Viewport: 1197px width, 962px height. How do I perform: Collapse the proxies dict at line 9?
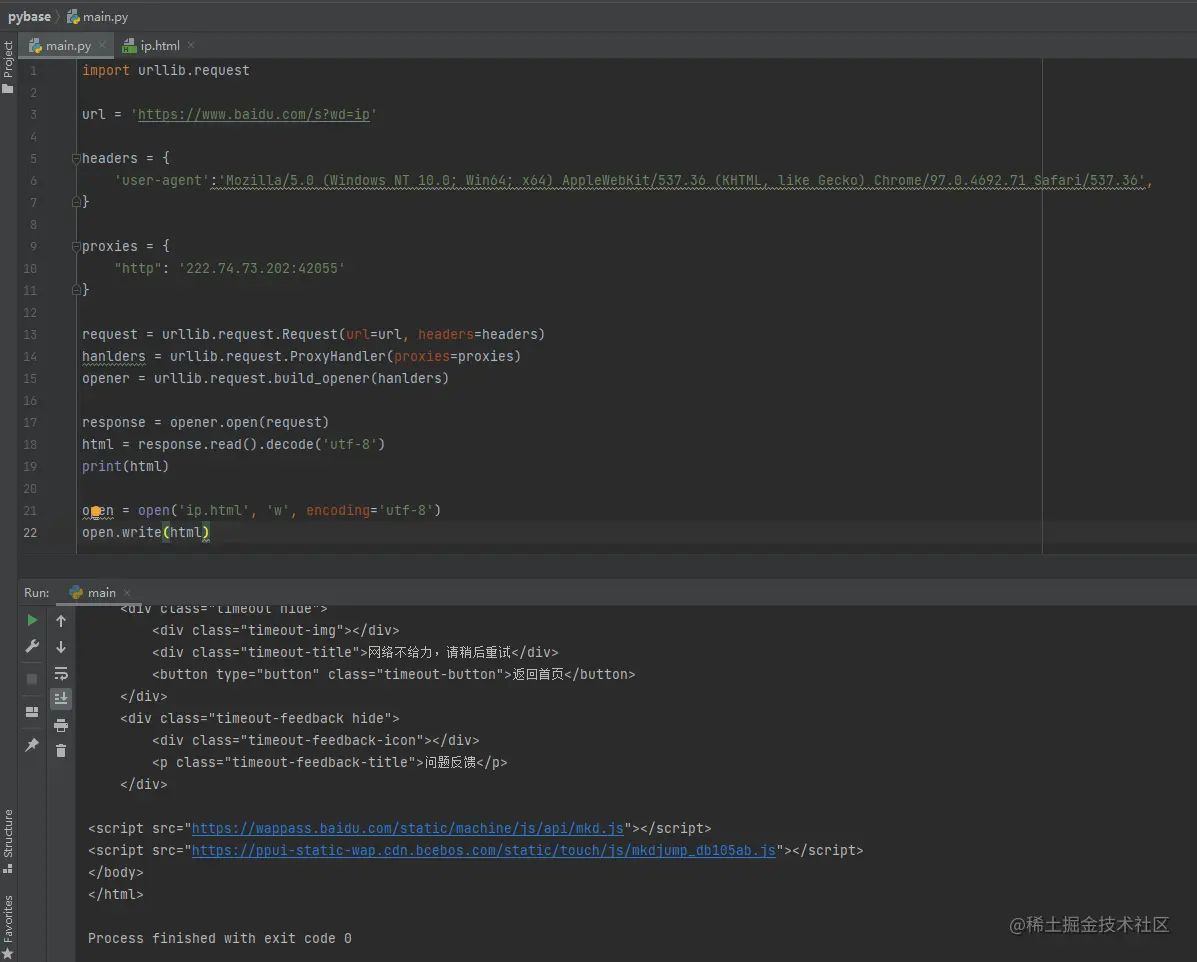(76, 247)
